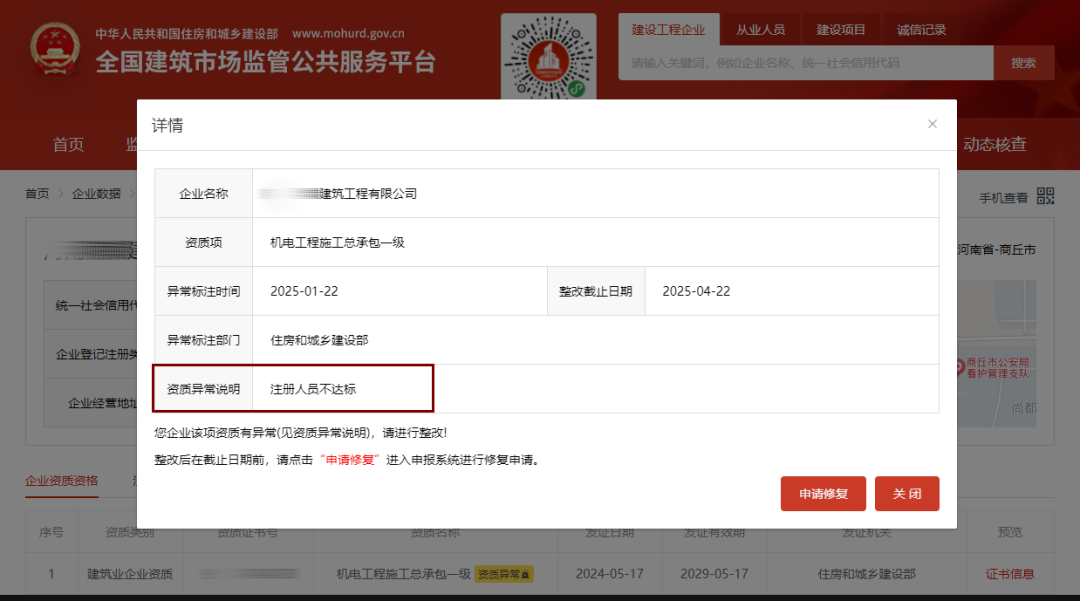
Task: Click the platform QR code image in header
Action: [x=548, y=57]
